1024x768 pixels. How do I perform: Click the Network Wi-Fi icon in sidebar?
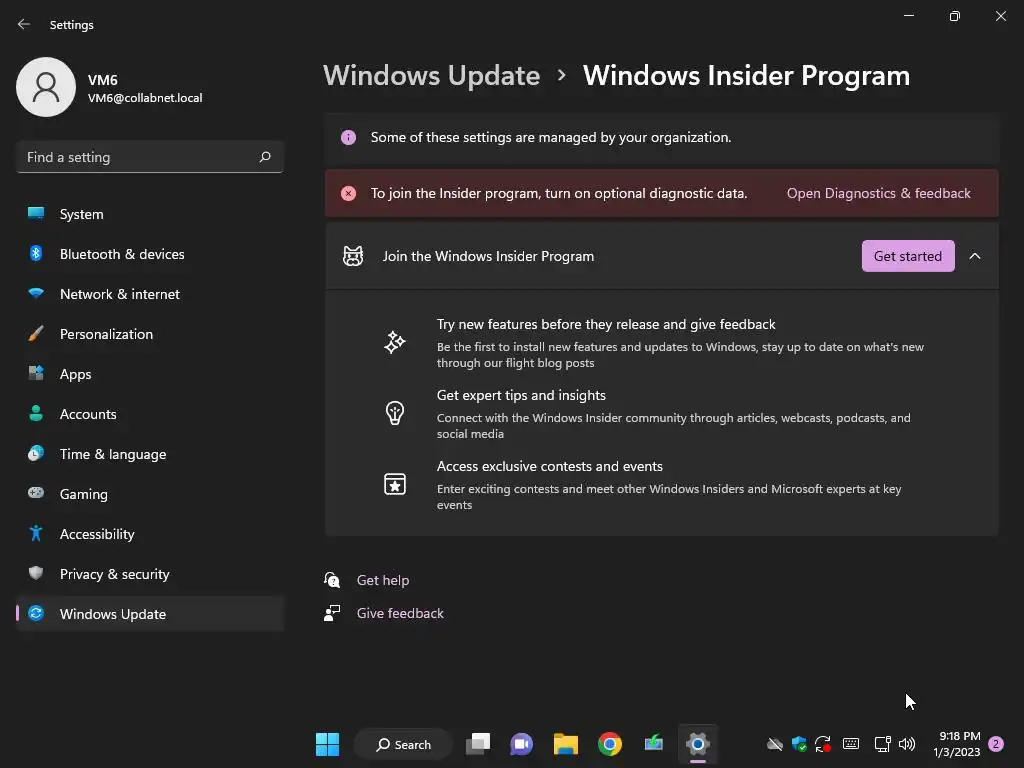pos(36,293)
